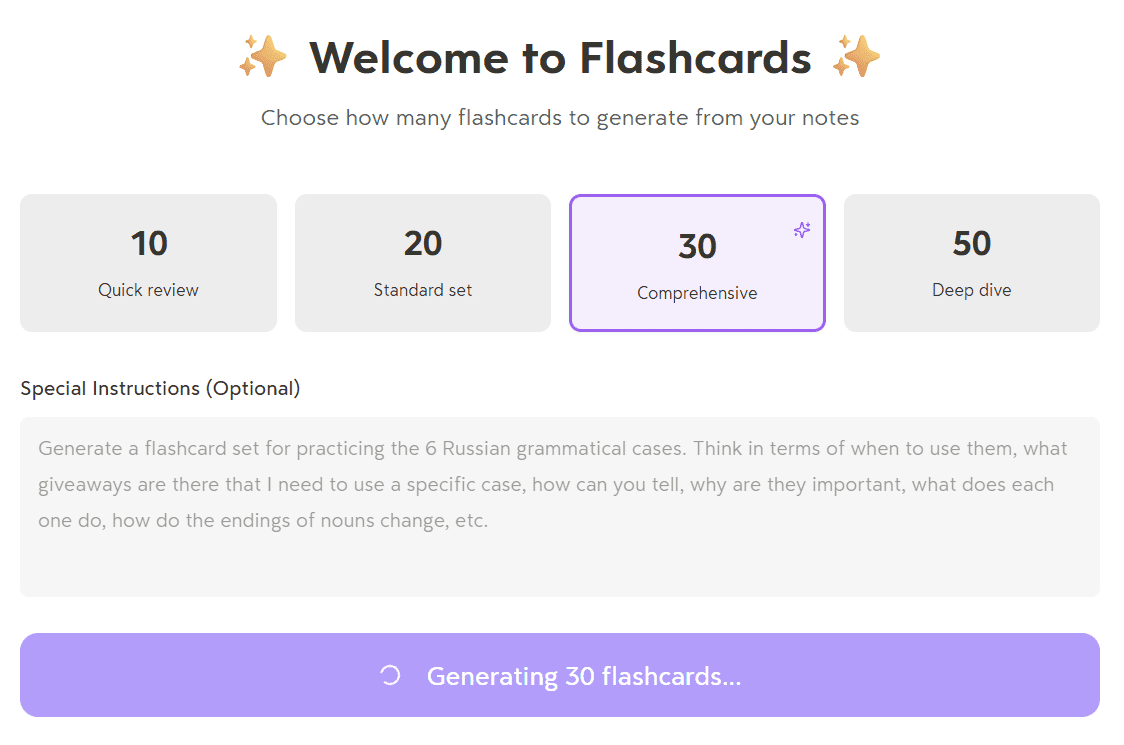Click the Welcome to Flashcards heading
Image resolution: width=1124 pixels, height=745 pixels.
tap(562, 58)
